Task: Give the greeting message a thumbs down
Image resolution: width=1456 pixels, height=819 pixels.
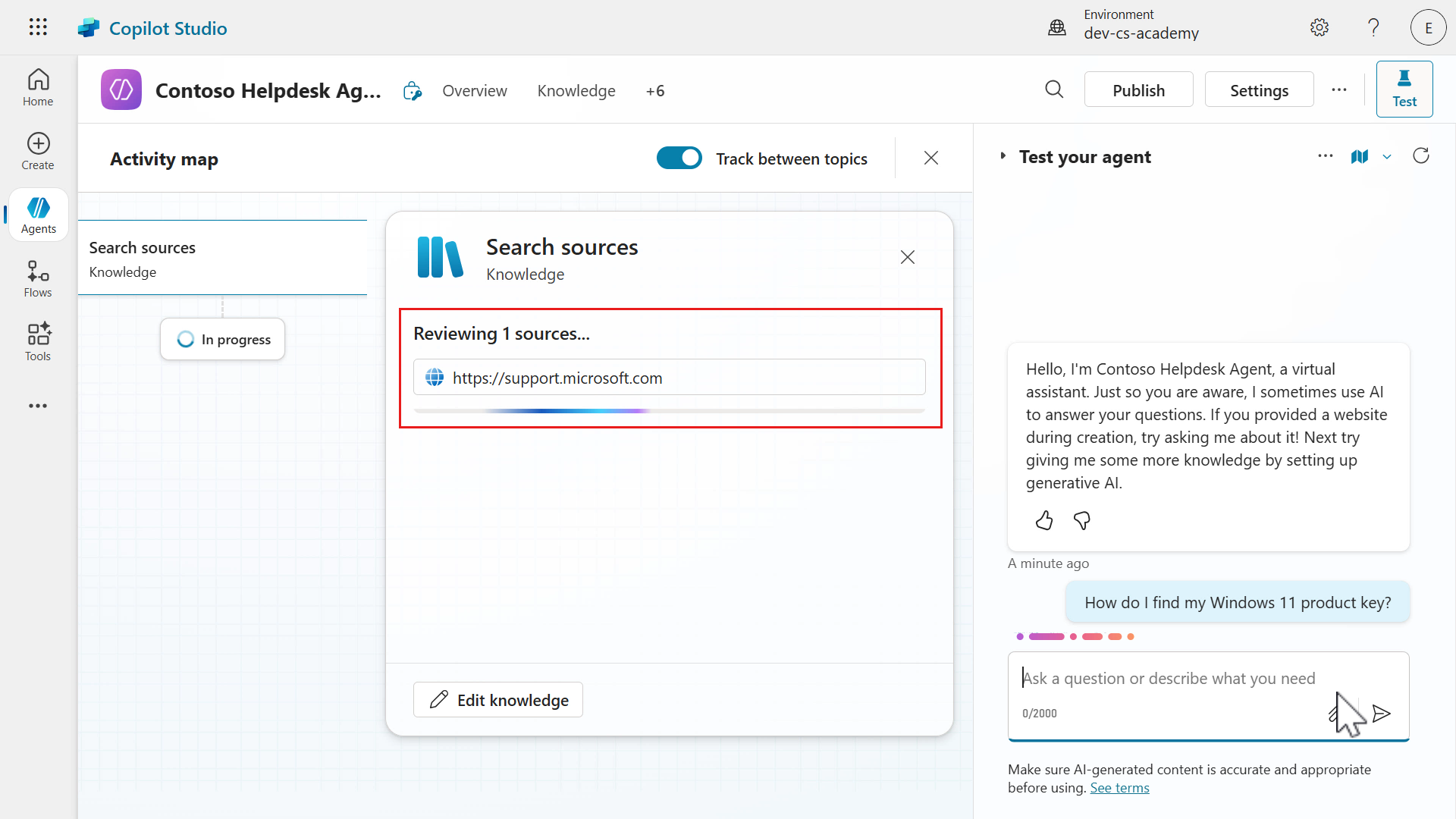Action: (x=1082, y=521)
